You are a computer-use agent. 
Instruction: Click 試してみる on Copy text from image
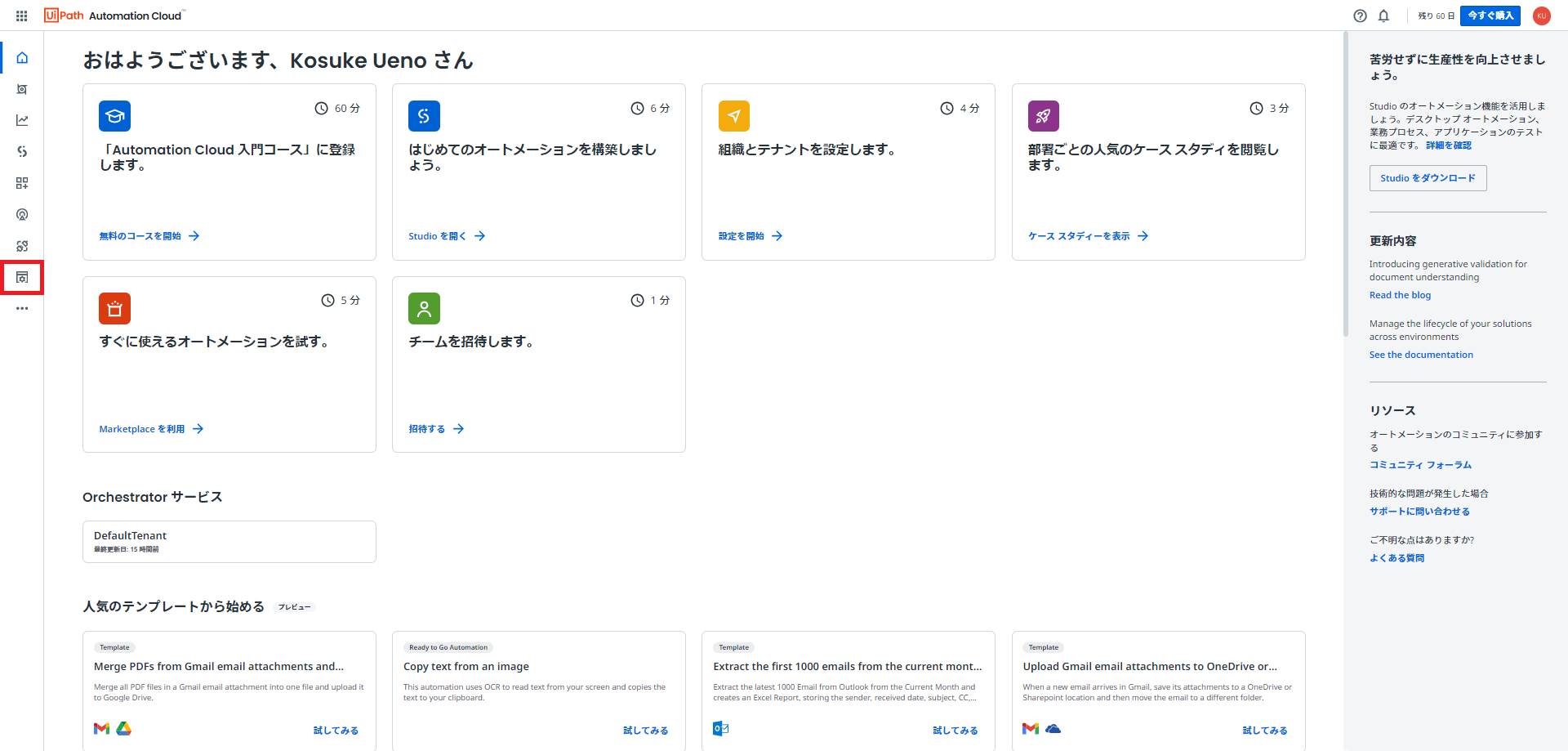[x=645, y=731]
